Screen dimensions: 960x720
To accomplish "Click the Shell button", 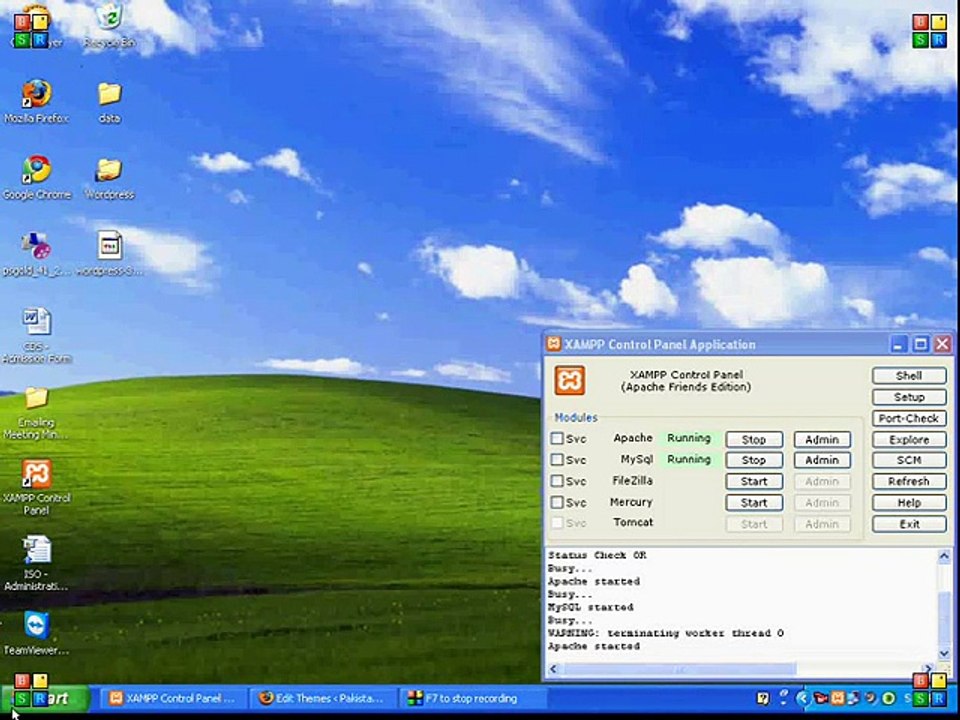I will click(909, 375).
